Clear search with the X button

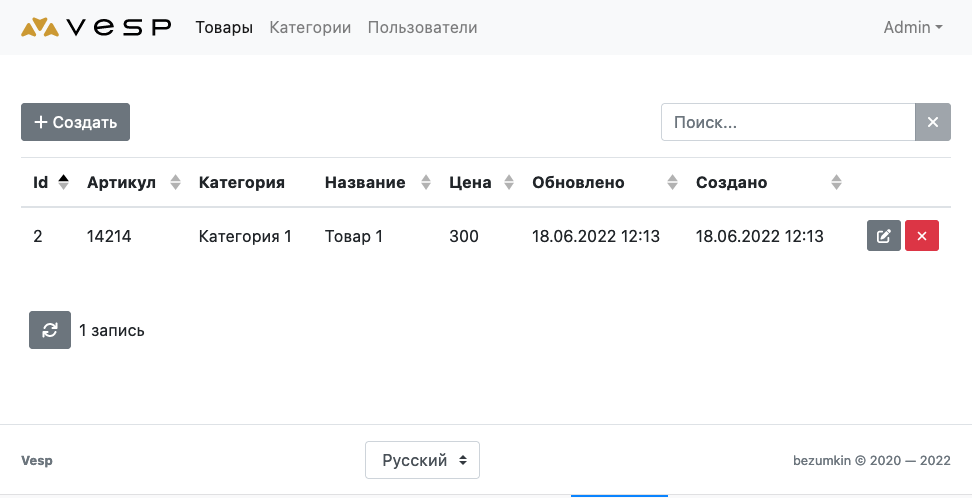[932, 122]
